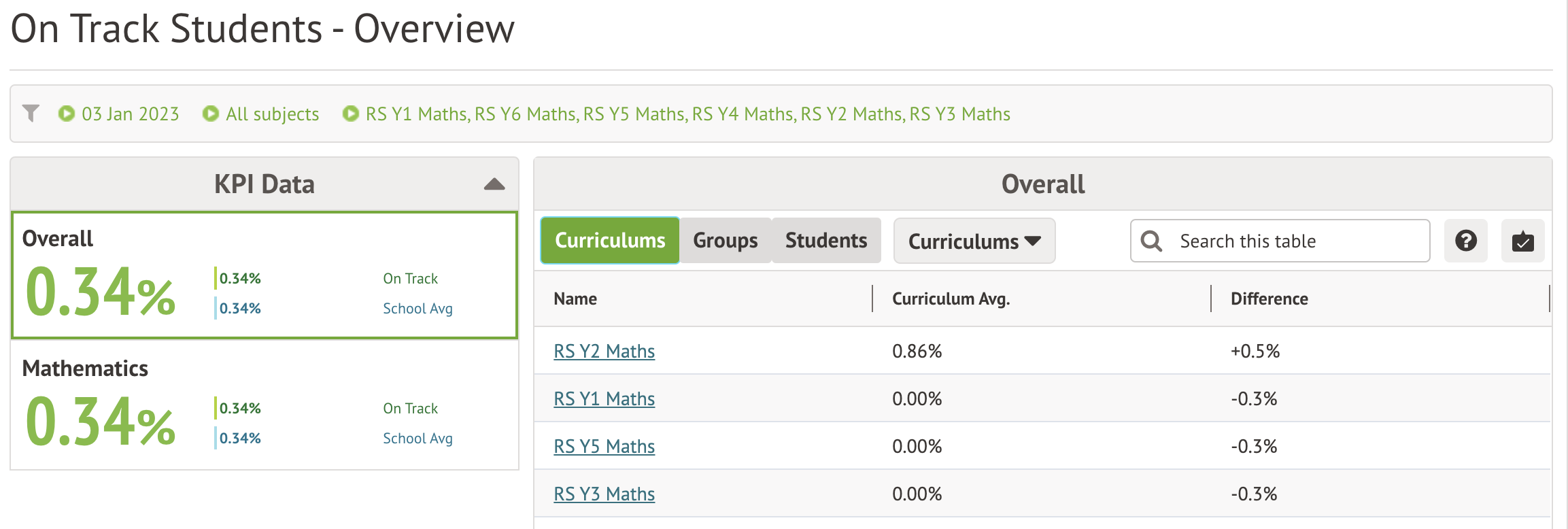Select the green Curriculums tab
This screenshot has height=529, width=1568.
pos(610,241)
